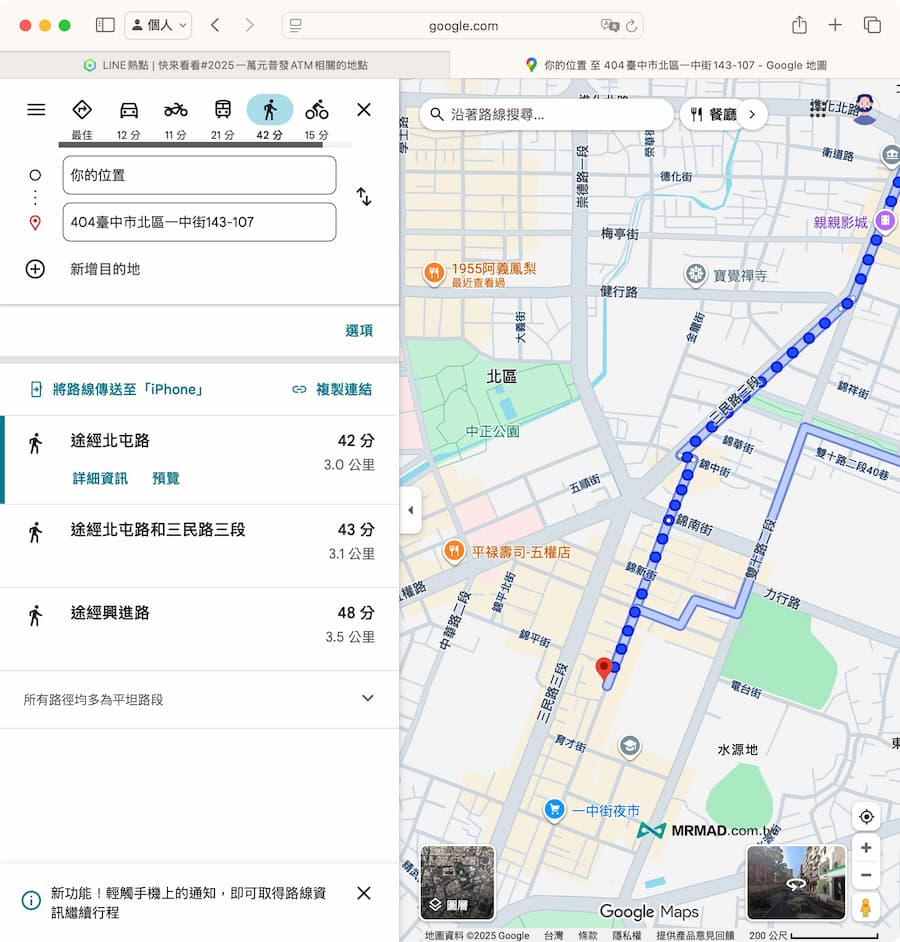Zoom in on the map
Viewport: 900px width, 942px height.
click(866, 847)
